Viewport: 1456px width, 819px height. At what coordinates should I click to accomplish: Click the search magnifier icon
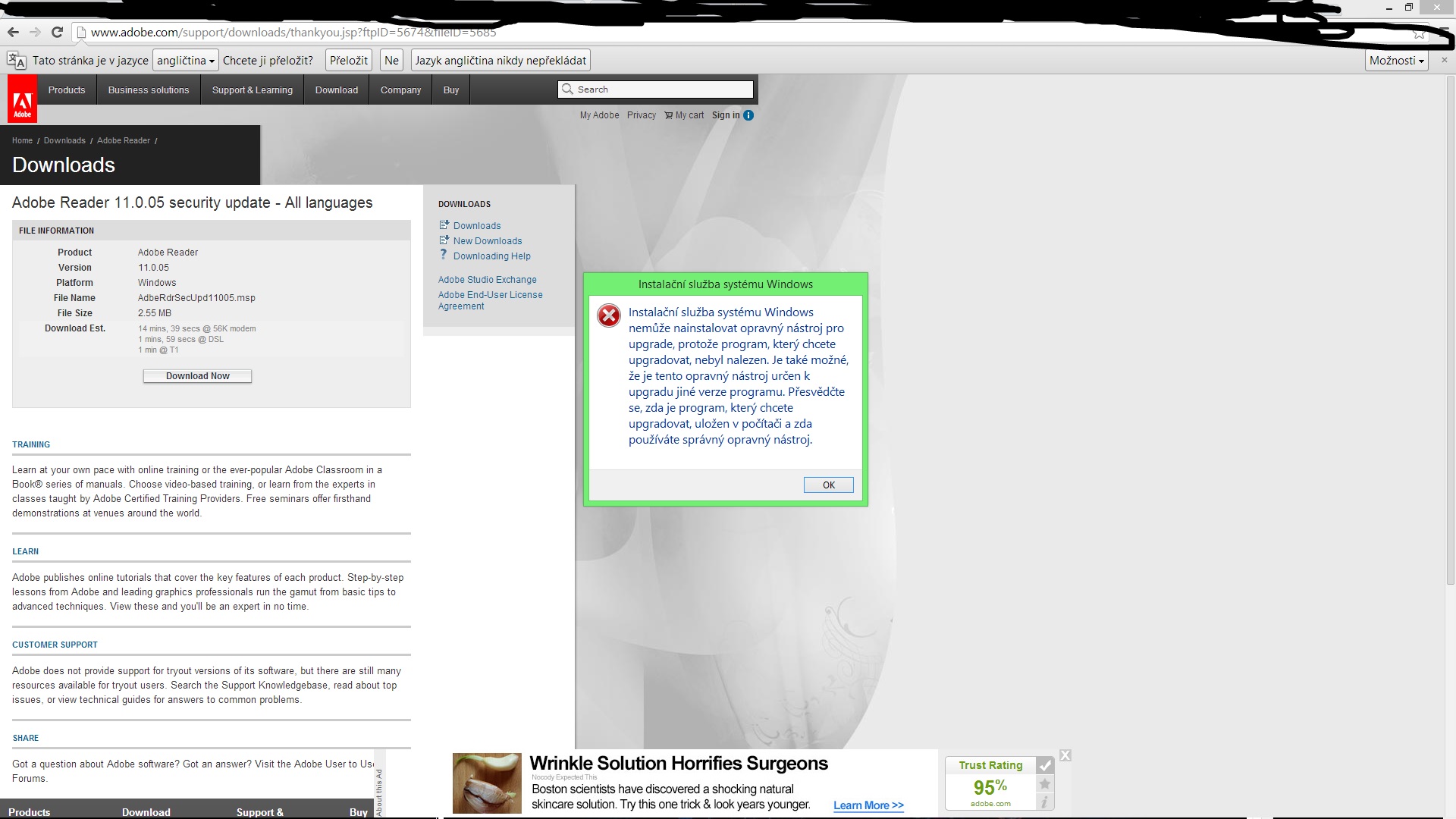[567, 89]
